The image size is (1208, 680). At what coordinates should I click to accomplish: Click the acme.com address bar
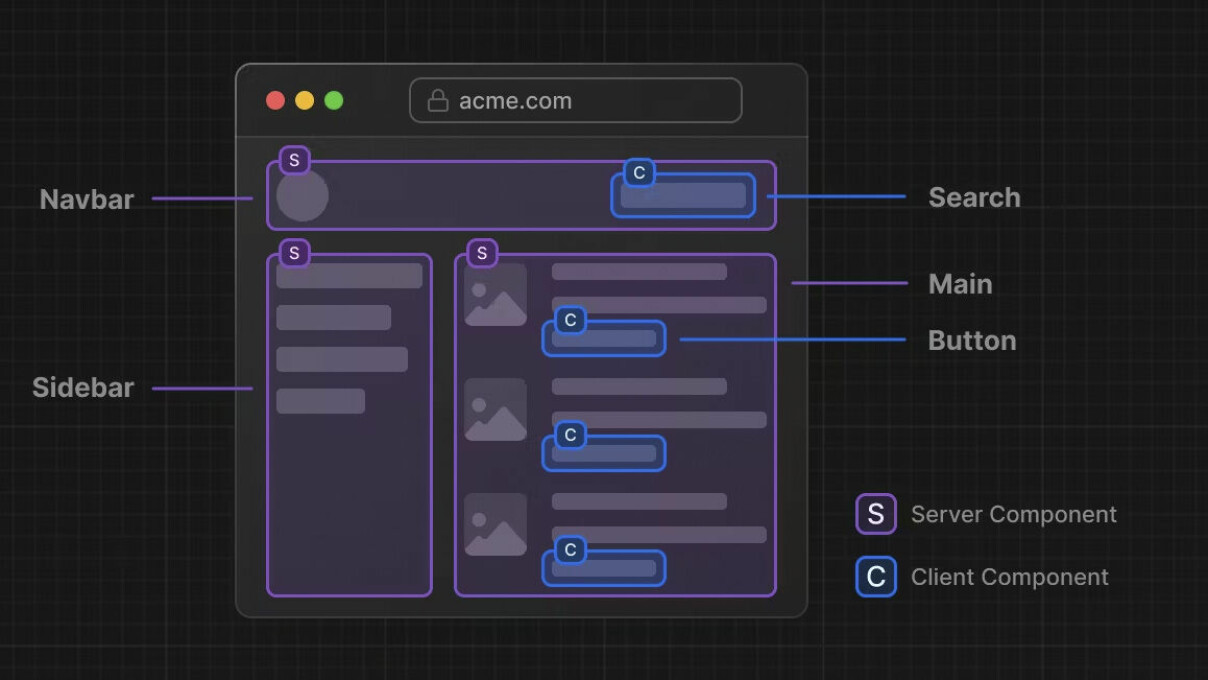click(x=576, y=100)
